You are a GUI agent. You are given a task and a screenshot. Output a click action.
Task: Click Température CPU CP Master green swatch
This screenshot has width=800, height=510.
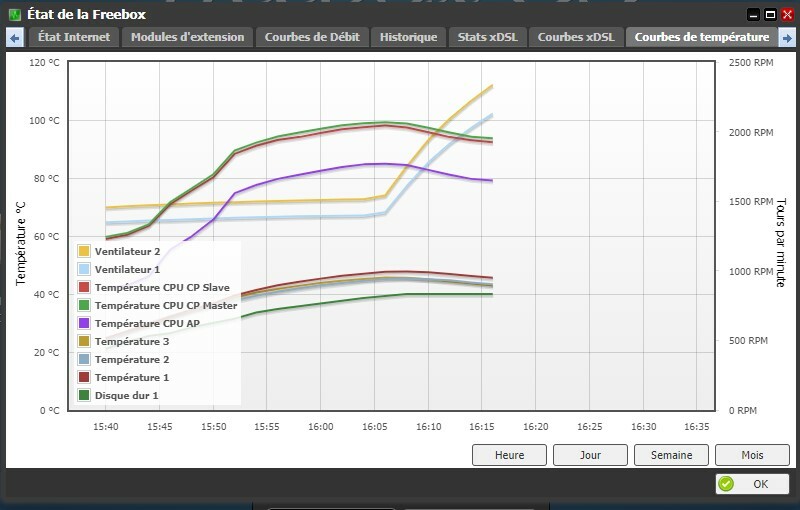click(84, 305)
